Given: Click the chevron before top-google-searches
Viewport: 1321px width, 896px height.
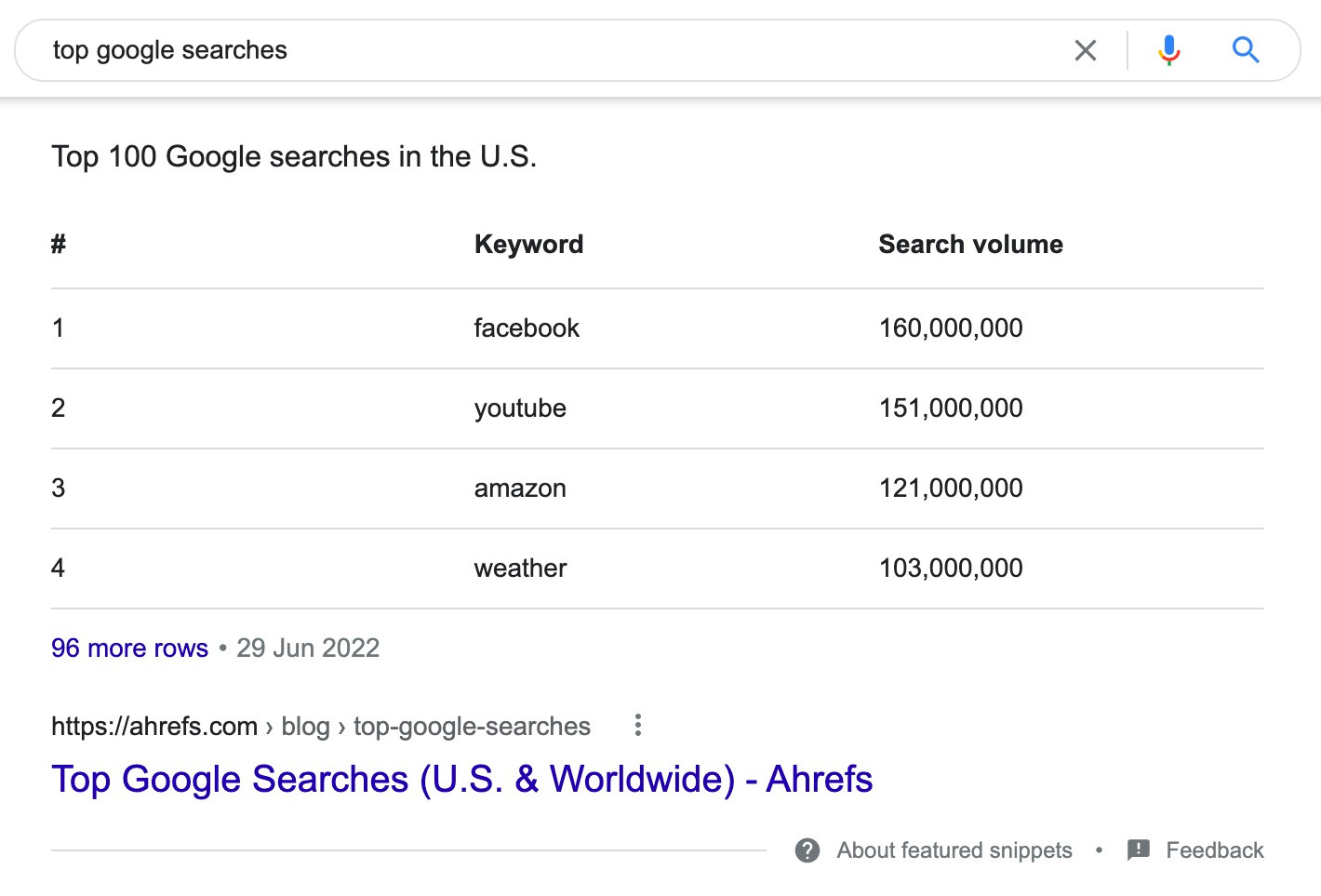Looking at the screenshot, I should 343,726.
